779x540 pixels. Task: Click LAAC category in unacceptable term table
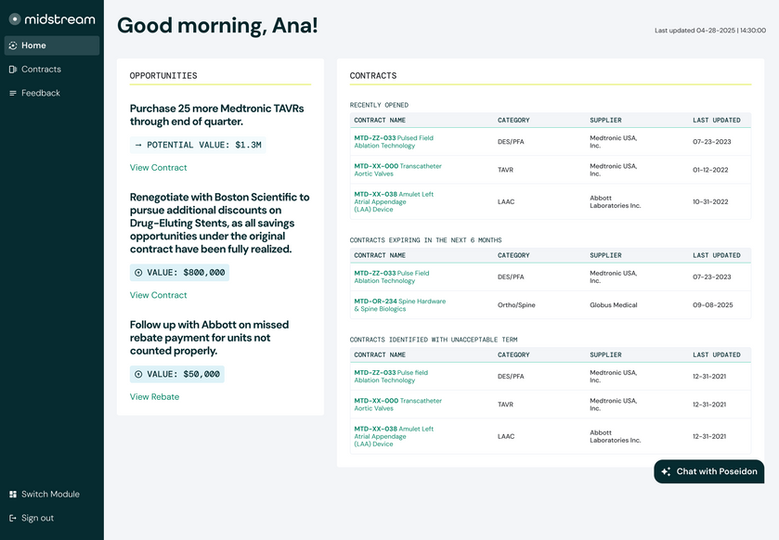[506, 436]
